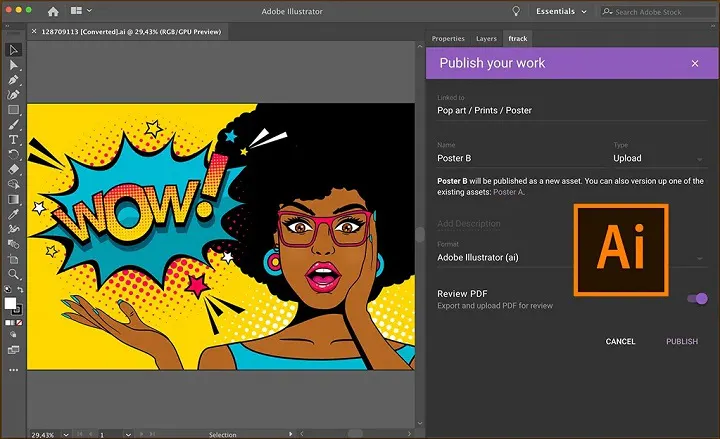
Task: Set paint to None red slash
Action: point(19,323)
